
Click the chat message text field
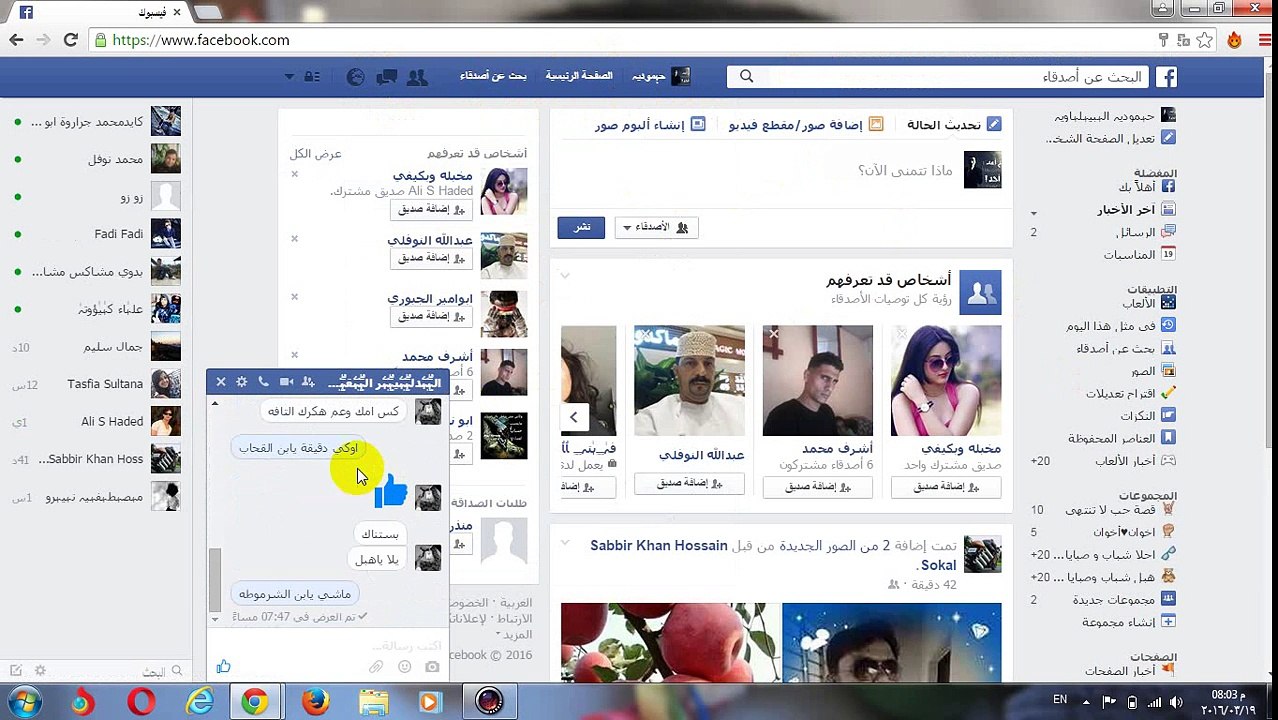click(x=330, y=645)
